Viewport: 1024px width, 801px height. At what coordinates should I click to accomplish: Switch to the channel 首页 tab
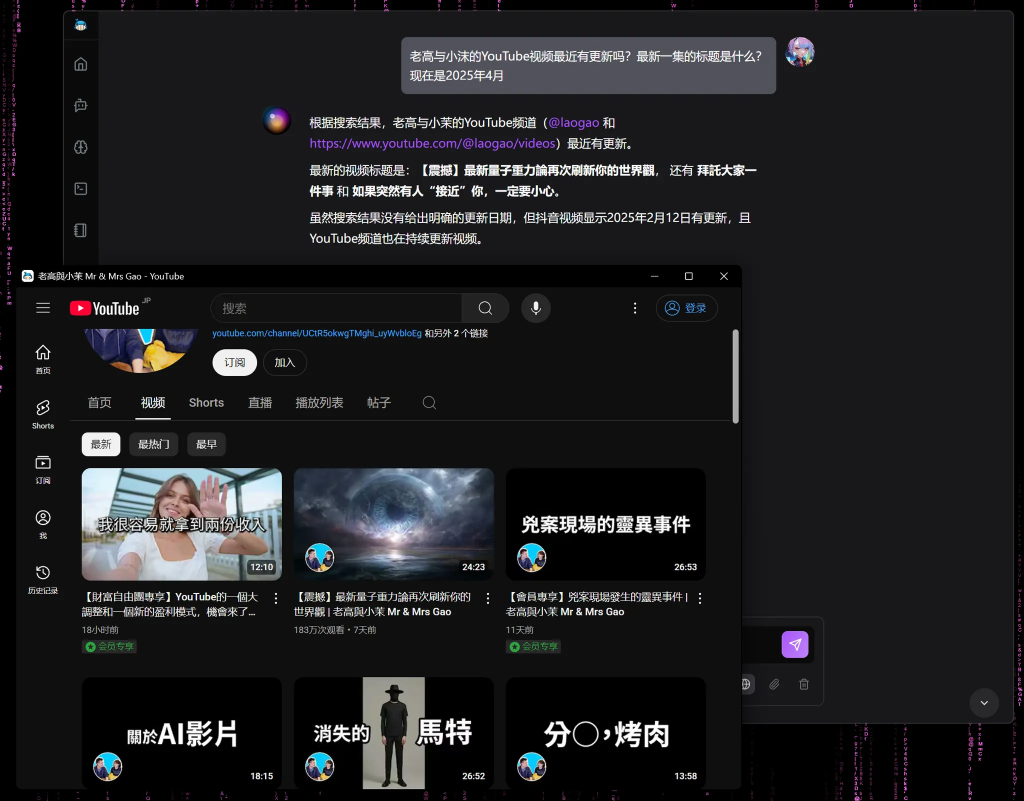point(100,403)
